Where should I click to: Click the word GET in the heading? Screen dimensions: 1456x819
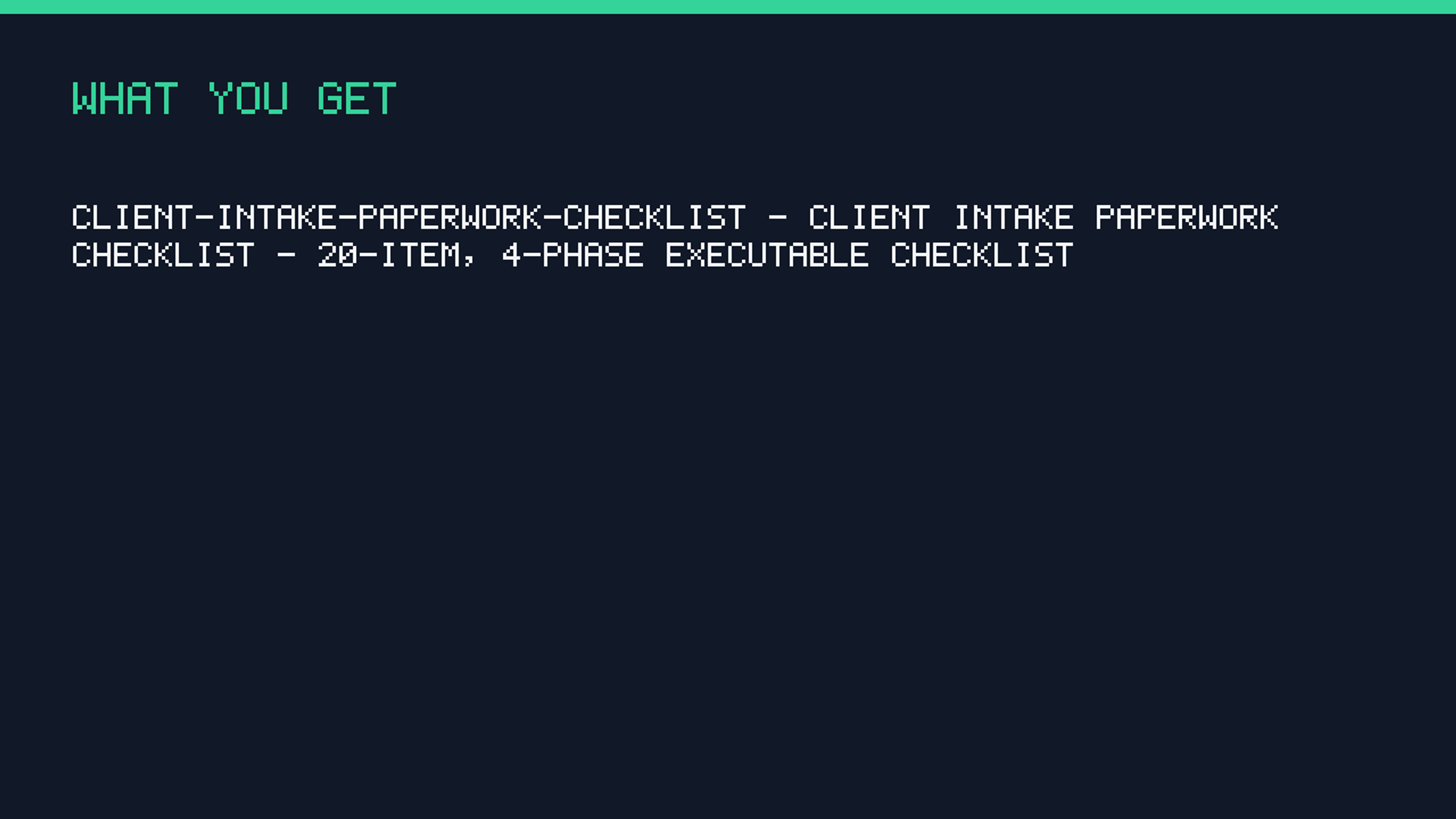pyautogui.click(x=357, y=99)
